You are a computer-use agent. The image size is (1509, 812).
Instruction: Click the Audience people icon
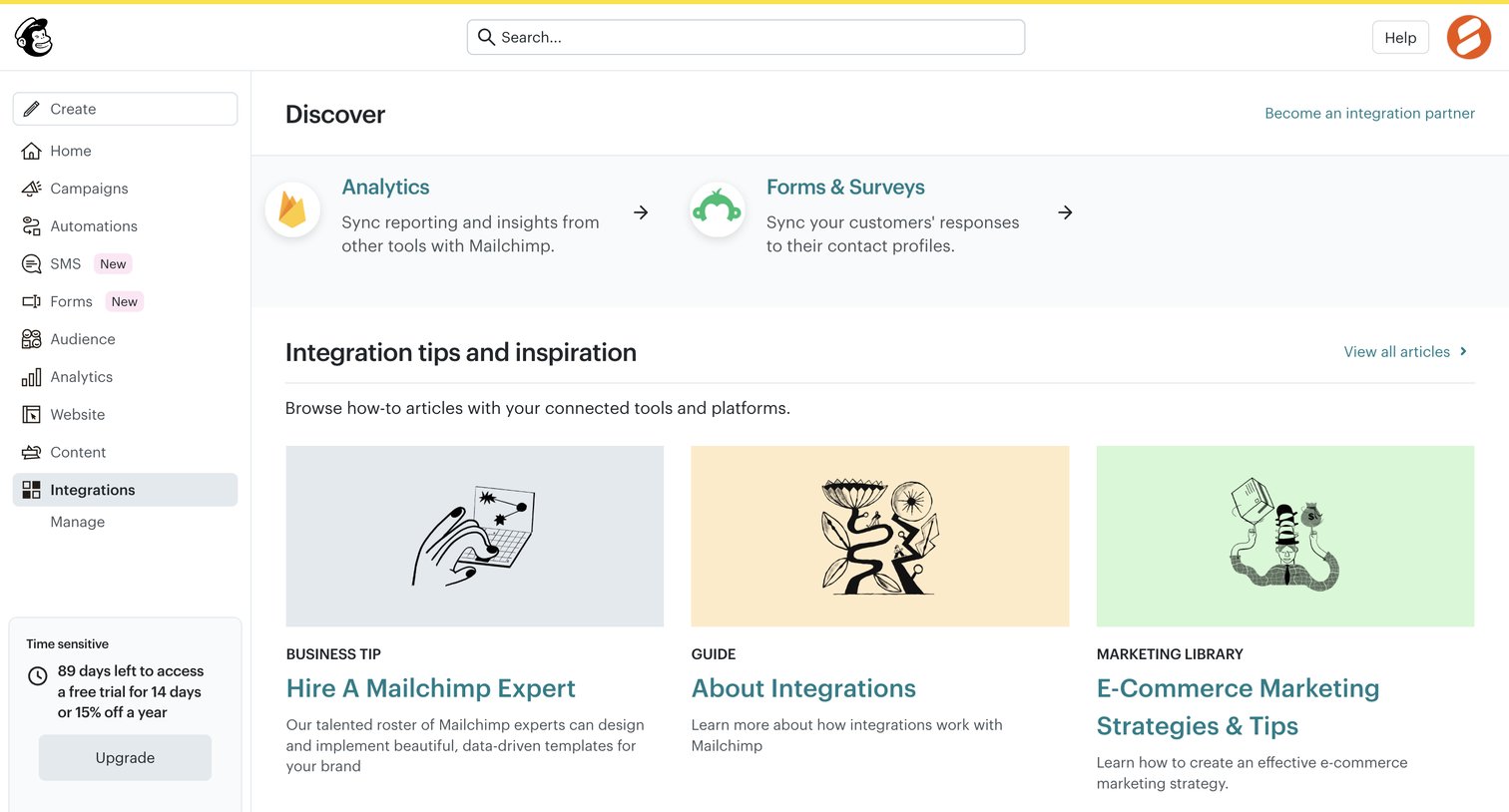click(x=32, y=339)
